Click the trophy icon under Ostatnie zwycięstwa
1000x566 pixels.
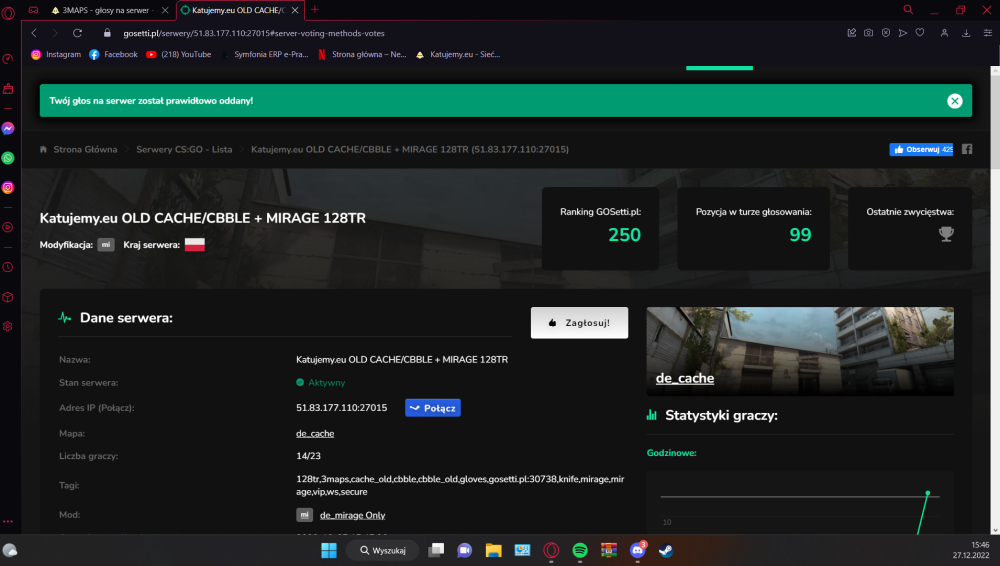click(x=946, y=234)
